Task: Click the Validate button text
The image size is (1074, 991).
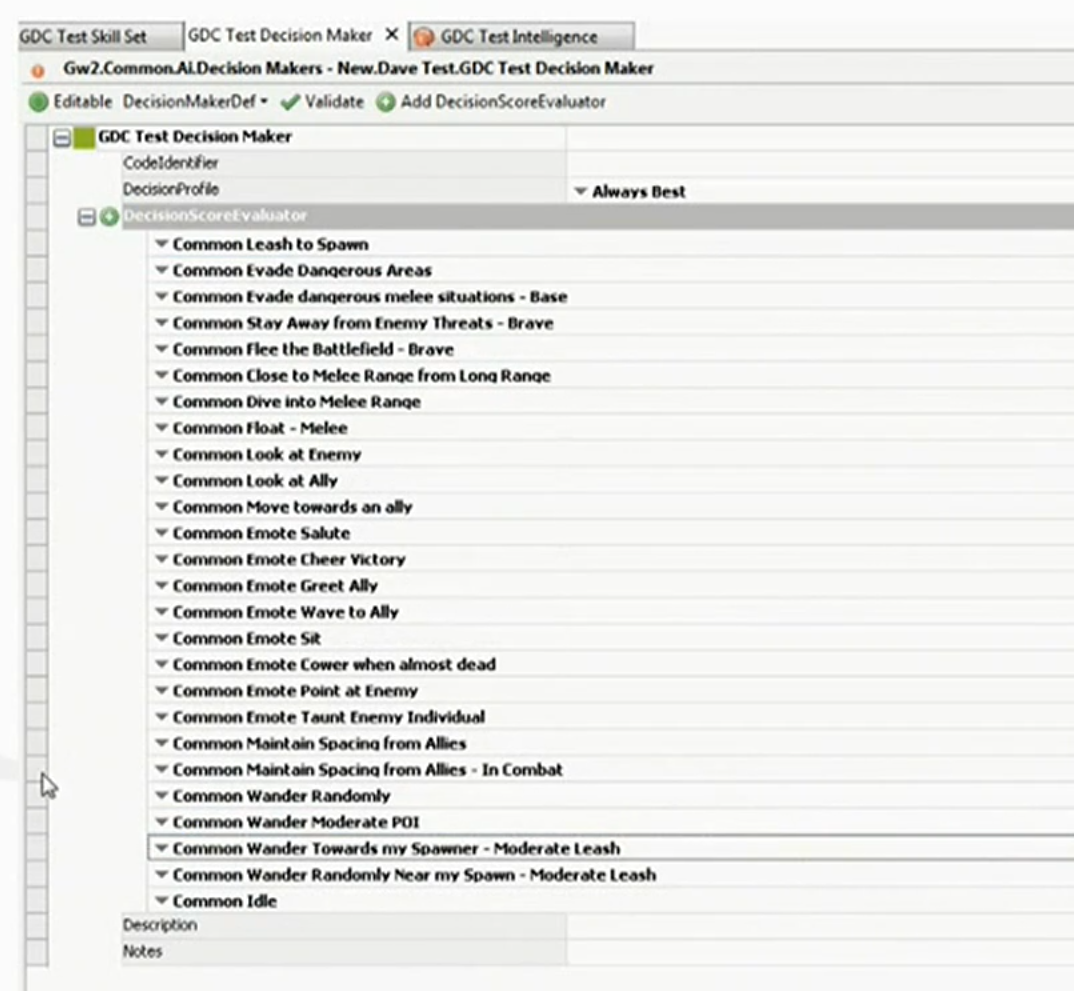Action: [334, 102]
